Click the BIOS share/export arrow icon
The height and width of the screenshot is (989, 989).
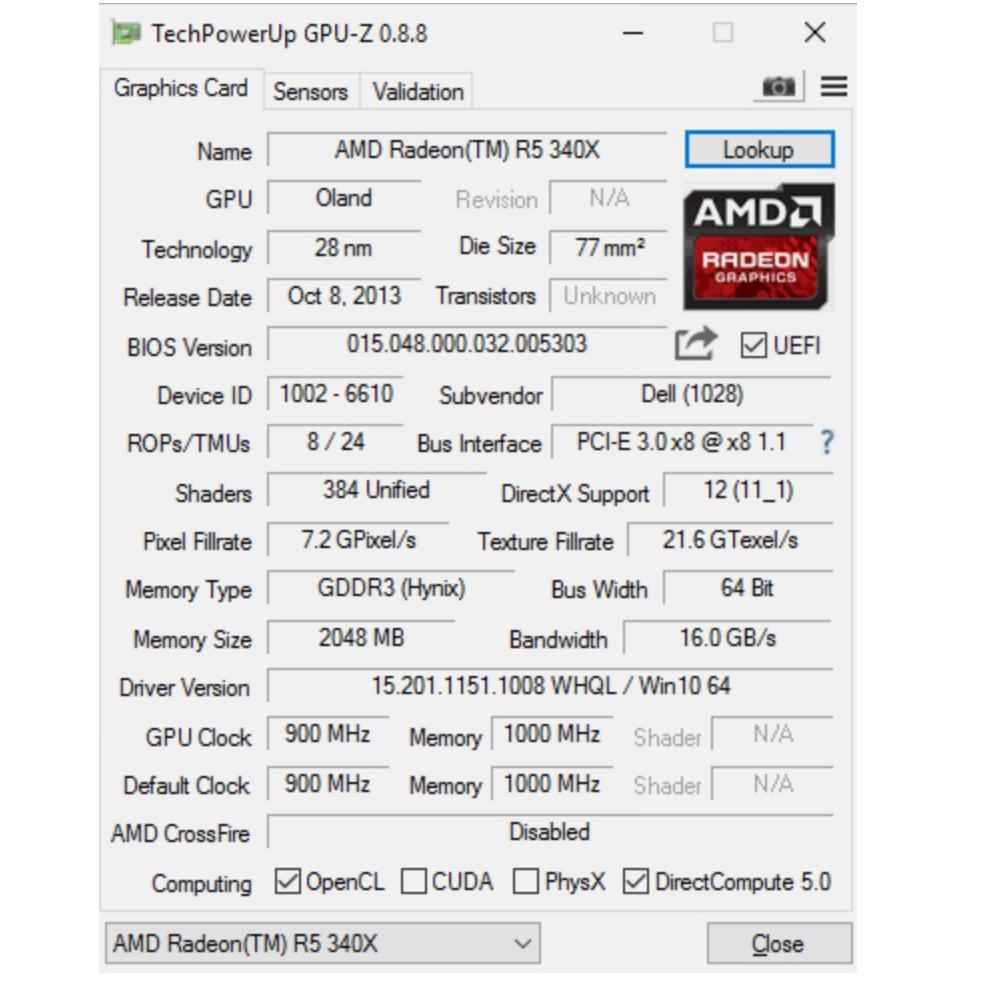(x=696, y=343)
